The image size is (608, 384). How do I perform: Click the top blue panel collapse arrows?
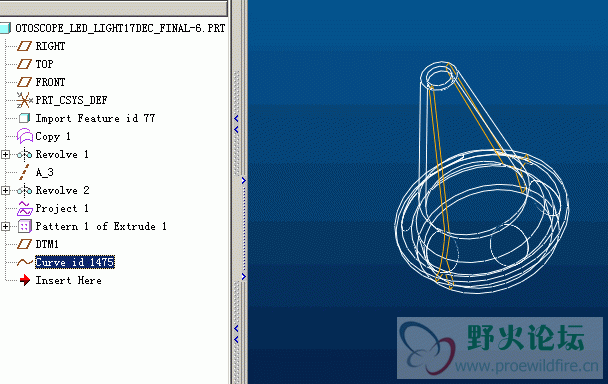click(x=236, y=124)
